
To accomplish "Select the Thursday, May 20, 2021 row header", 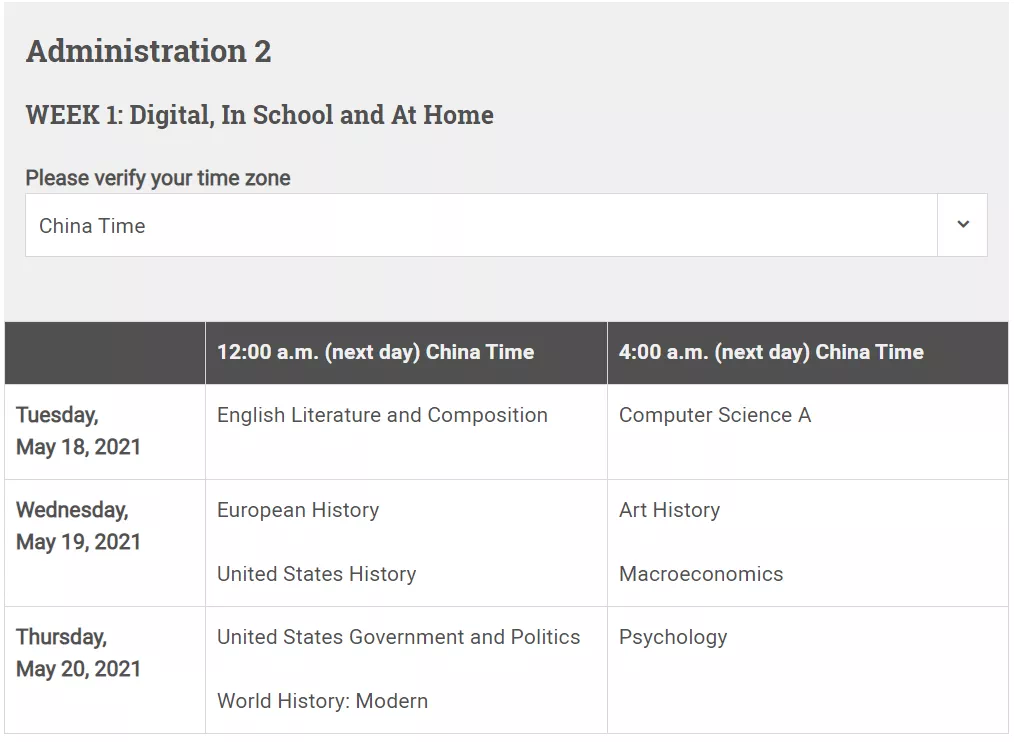I will (78, 653).
